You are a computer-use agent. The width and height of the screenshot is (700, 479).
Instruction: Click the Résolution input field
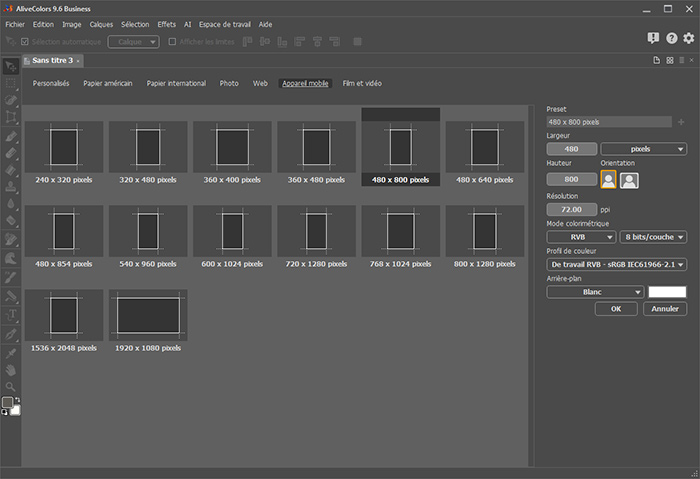click(x=571, y=209)
